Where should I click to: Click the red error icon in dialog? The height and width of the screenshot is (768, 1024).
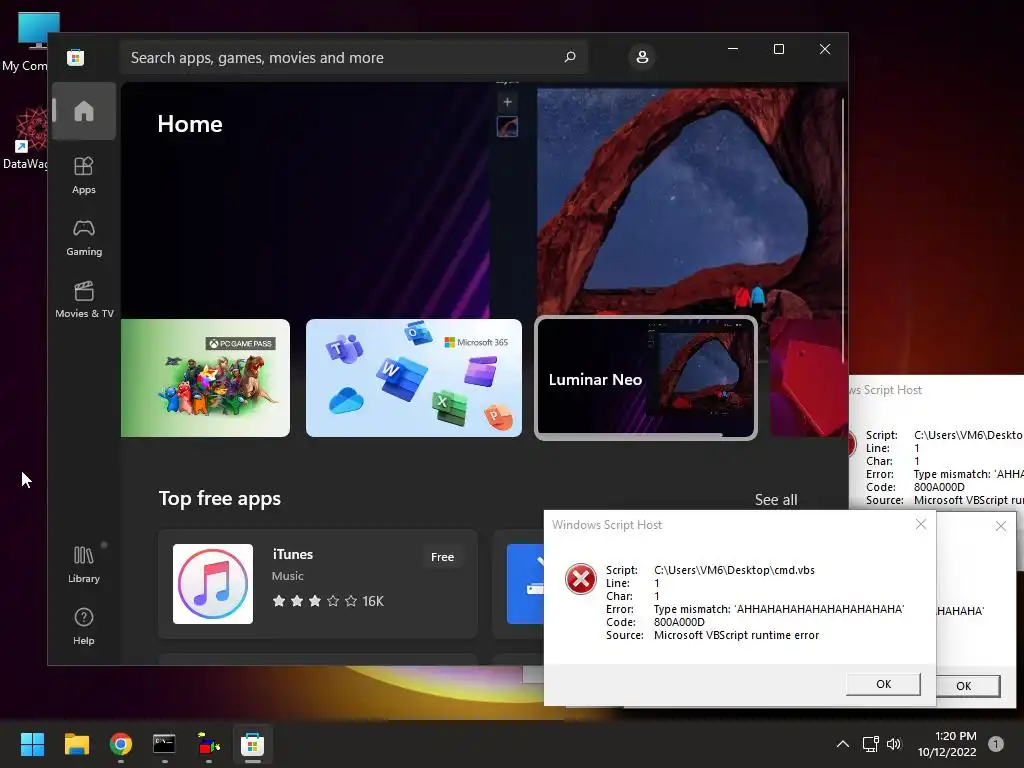click(x=580, y=579)
